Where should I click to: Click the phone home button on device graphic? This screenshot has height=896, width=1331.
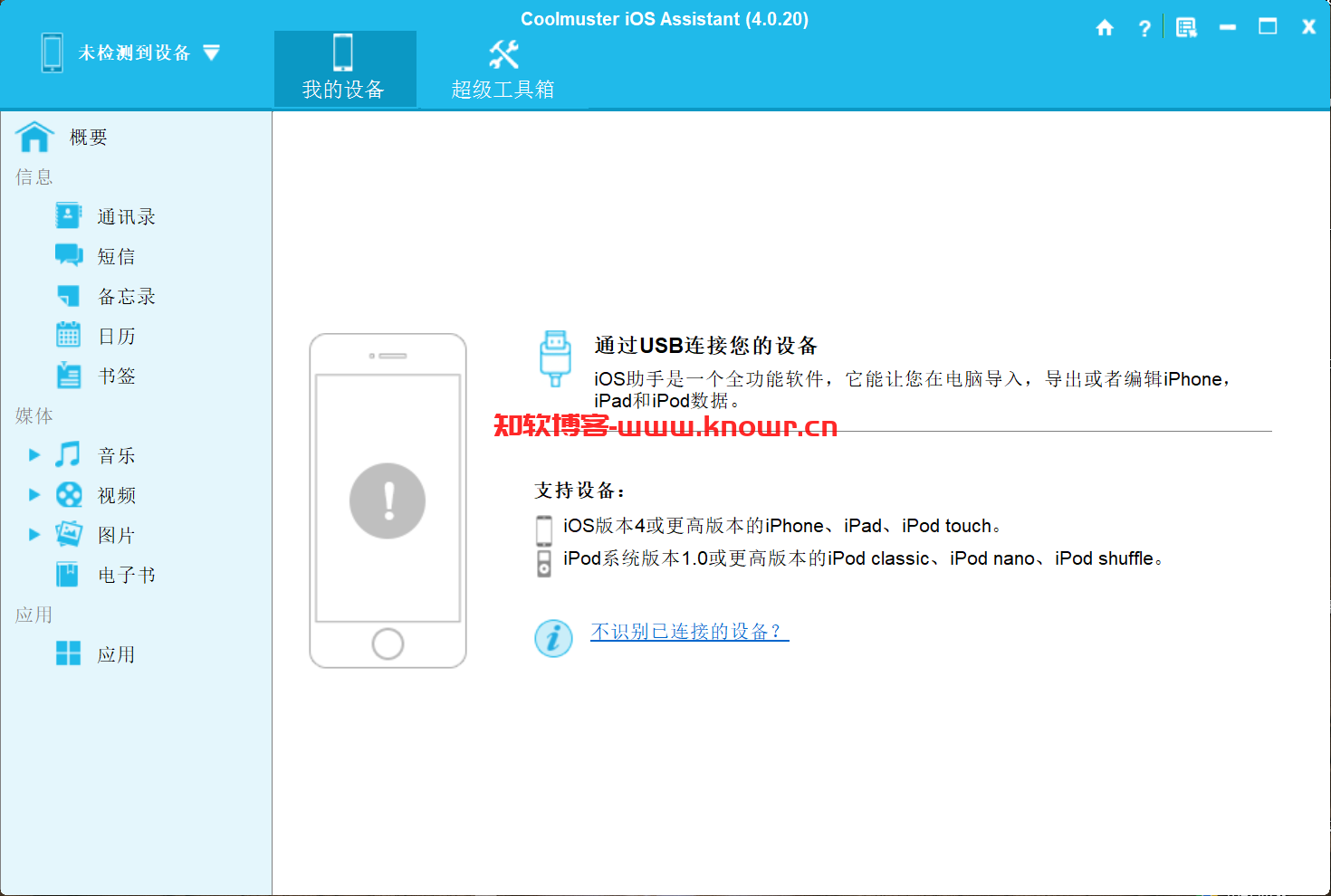tap(388, 643)
